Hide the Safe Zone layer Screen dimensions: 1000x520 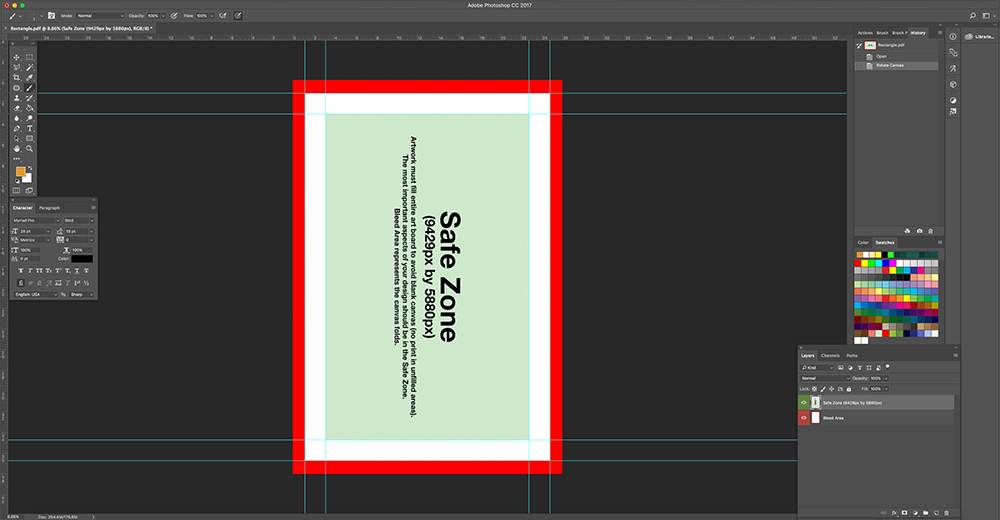[804, 402]
